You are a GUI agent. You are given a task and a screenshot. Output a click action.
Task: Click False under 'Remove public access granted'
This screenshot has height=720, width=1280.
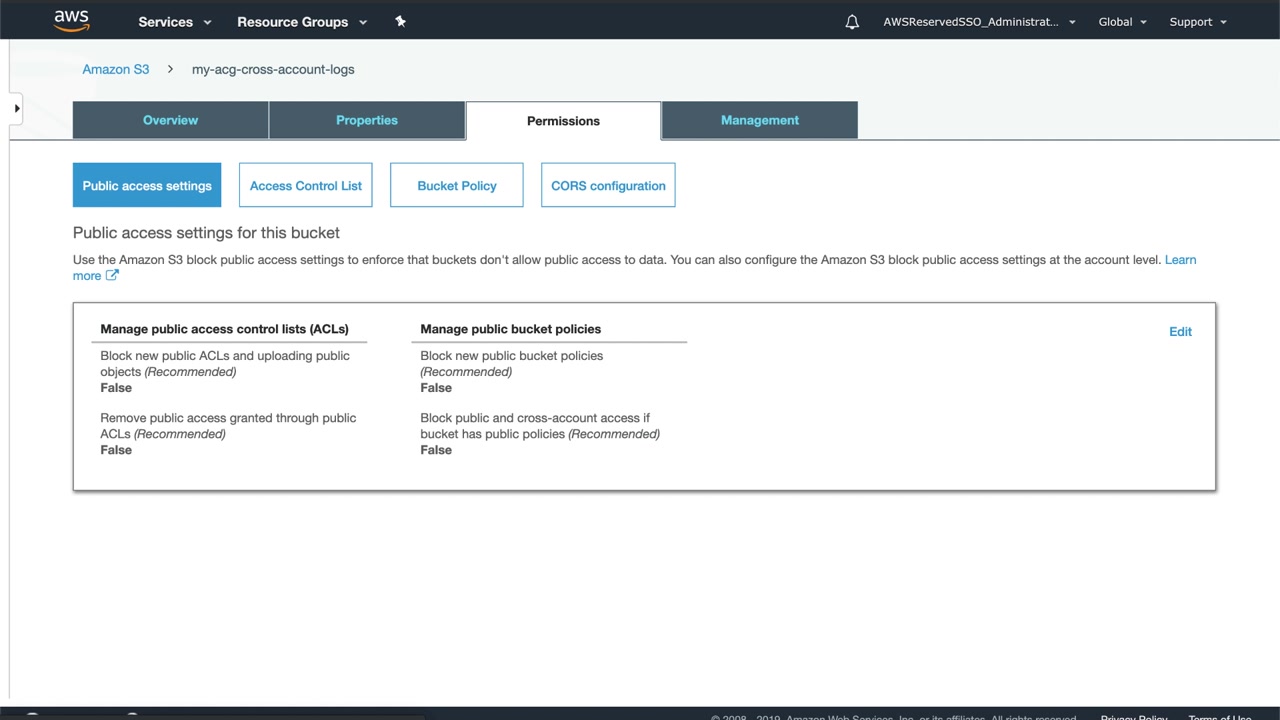pos(116,450)
